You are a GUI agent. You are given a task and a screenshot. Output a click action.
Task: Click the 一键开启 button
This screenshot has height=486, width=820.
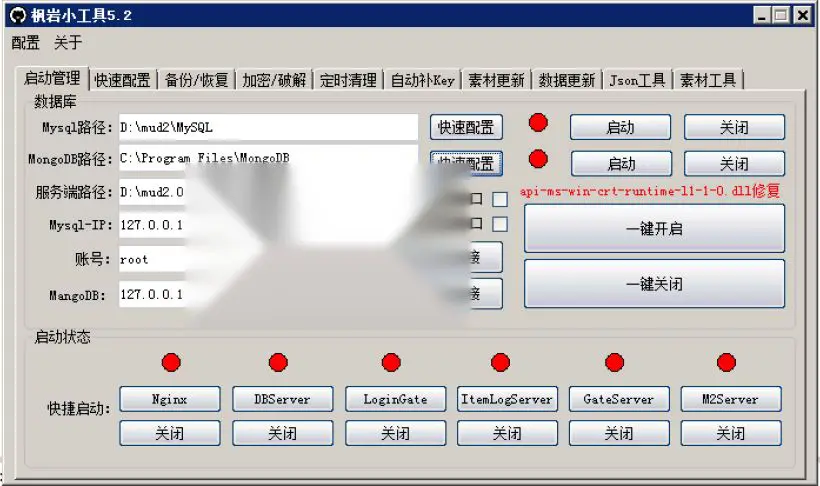click(x=654, y=229)
